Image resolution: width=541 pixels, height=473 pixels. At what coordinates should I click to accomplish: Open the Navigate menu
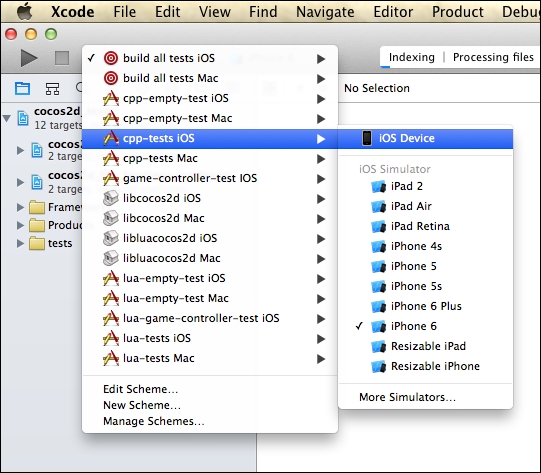coord(325,12)
